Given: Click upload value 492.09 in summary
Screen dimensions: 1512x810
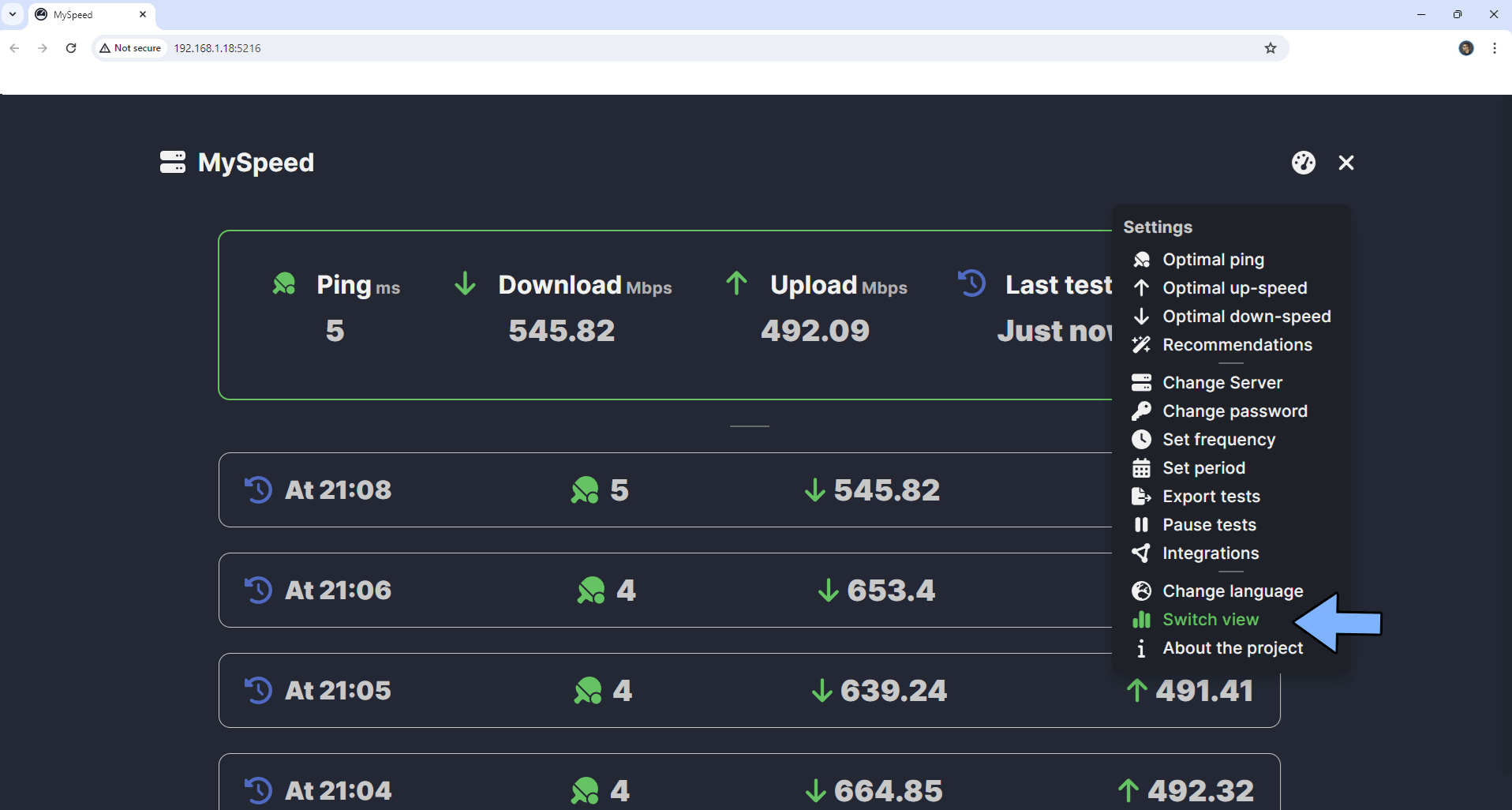Looking at the screenshot, I should pos(815,330).
